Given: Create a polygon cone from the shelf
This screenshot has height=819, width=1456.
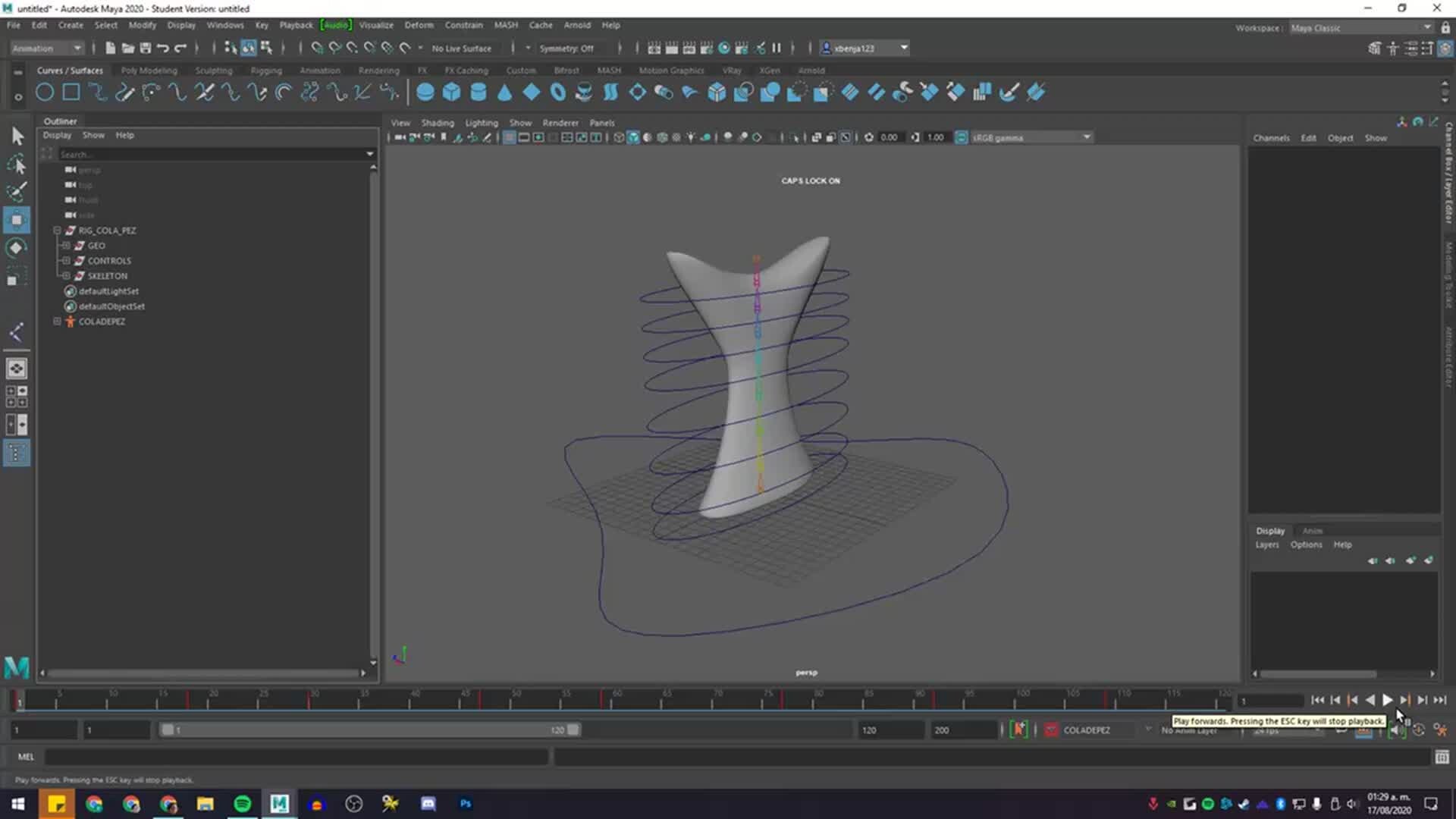Looking at the screenshot, I should [x=504, y=92].
